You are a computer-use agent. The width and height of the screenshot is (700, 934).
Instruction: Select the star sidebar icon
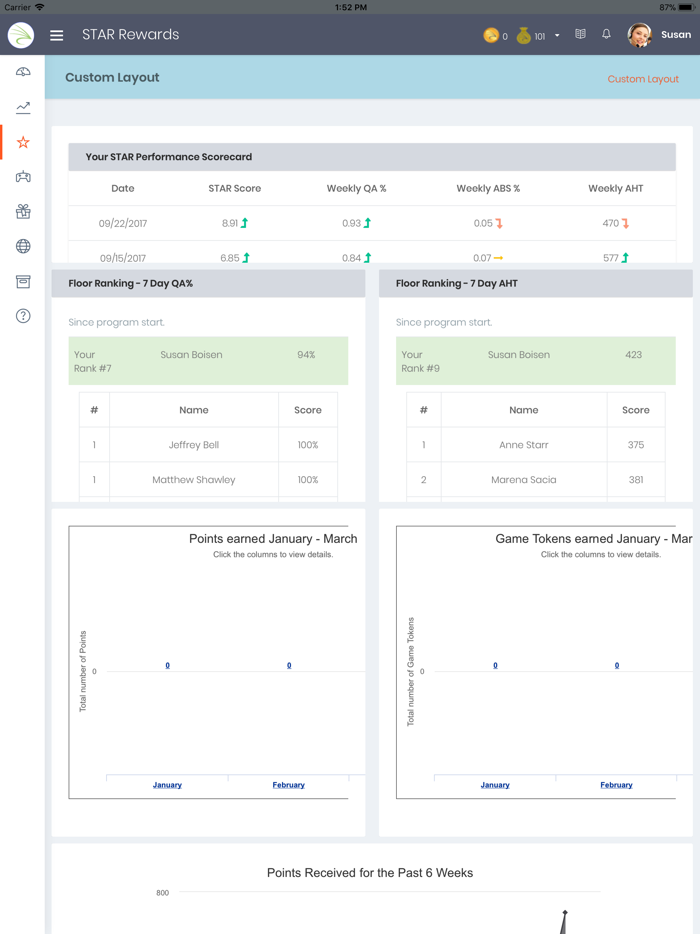click(23, 142)
